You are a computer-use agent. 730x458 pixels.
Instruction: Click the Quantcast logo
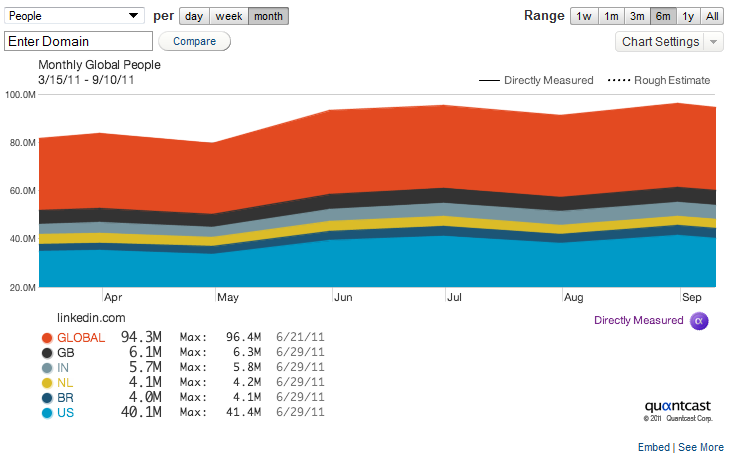point(678,406)
